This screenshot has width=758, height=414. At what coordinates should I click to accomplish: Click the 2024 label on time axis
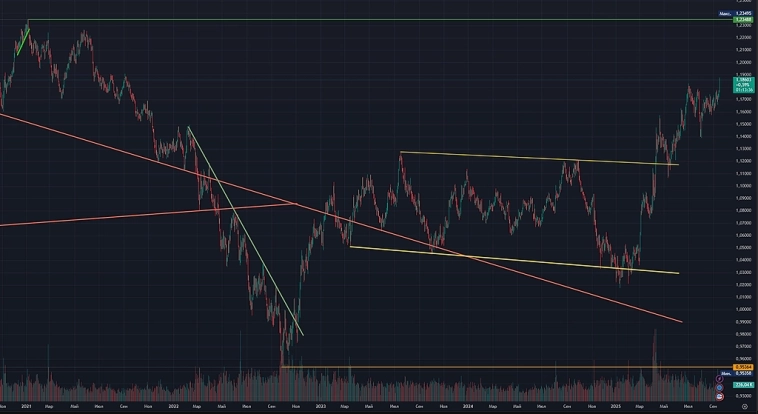click(468, 407)
